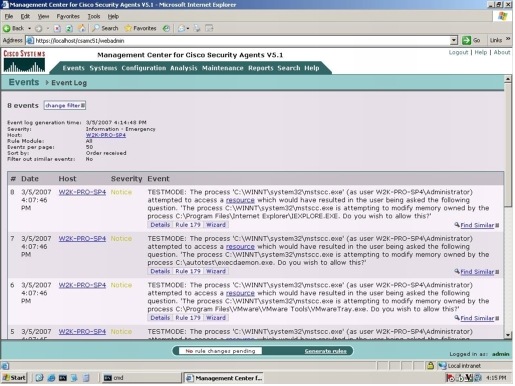Open the Systems navigation tab

point(103,68)
